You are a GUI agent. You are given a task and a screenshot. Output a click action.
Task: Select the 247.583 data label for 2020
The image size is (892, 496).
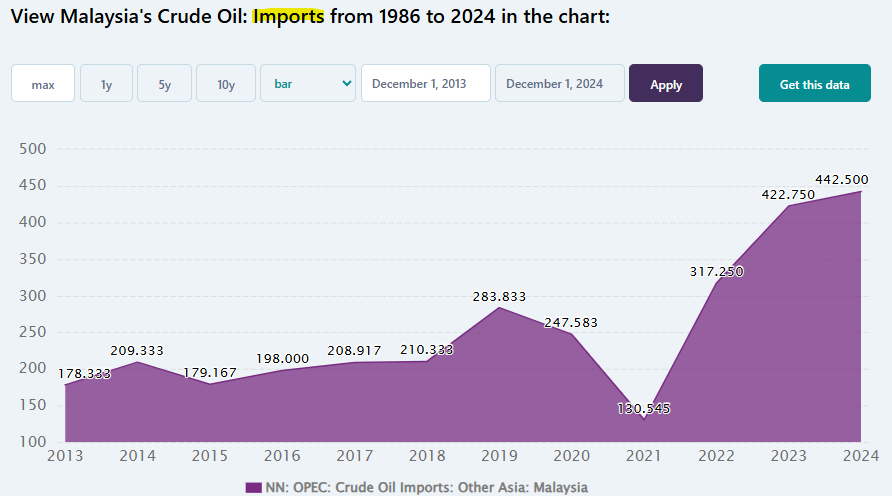[572, 323]
